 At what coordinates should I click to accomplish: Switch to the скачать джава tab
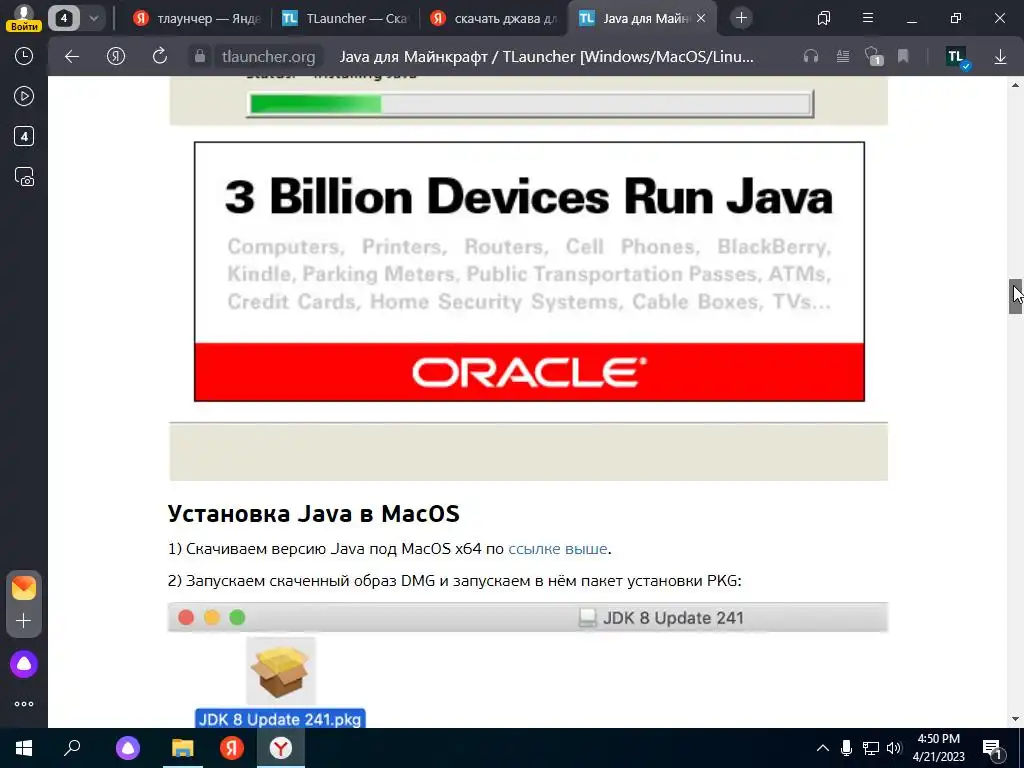[x=494, y=18]
